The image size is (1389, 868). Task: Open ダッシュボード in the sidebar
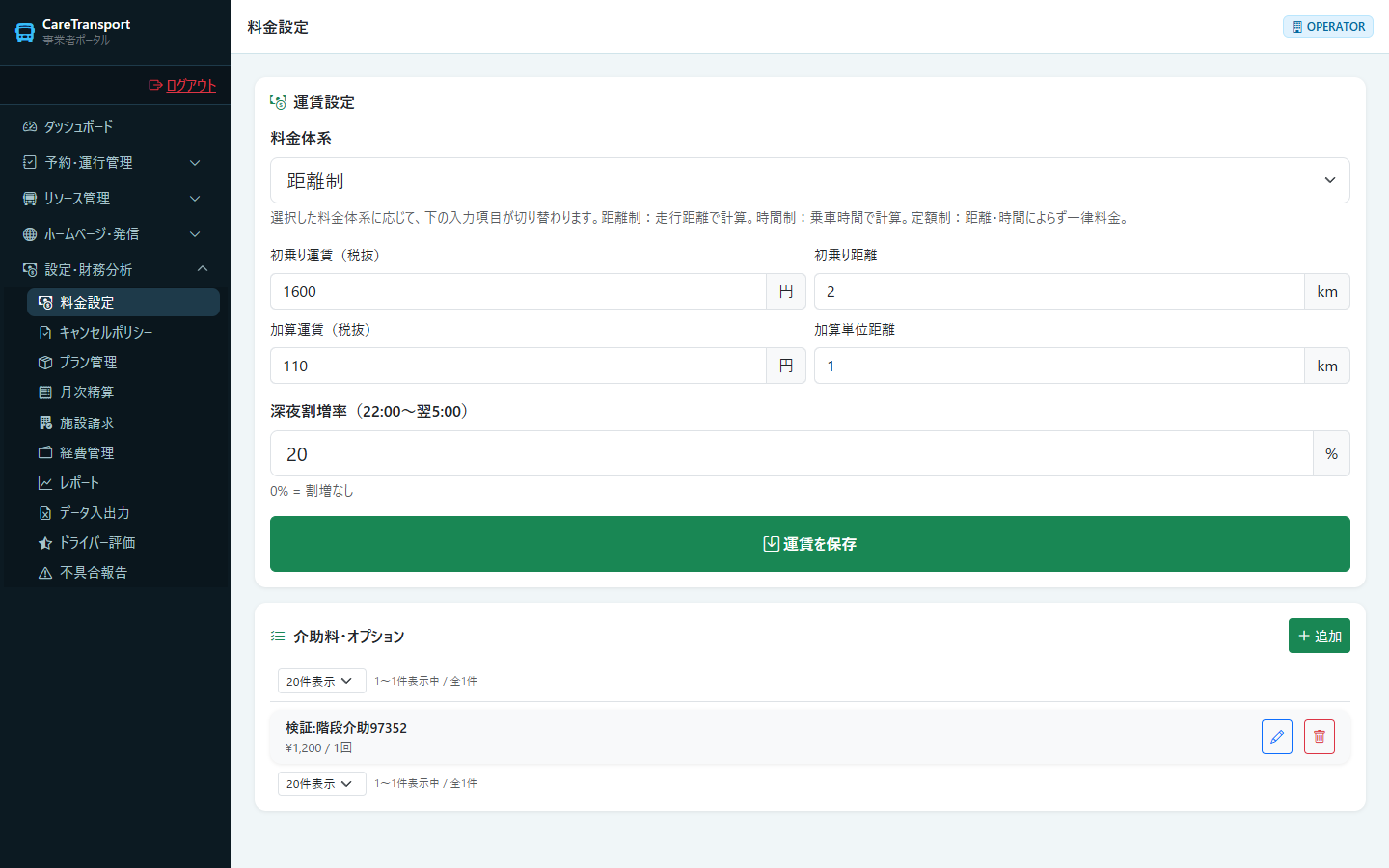pos(116,126)
